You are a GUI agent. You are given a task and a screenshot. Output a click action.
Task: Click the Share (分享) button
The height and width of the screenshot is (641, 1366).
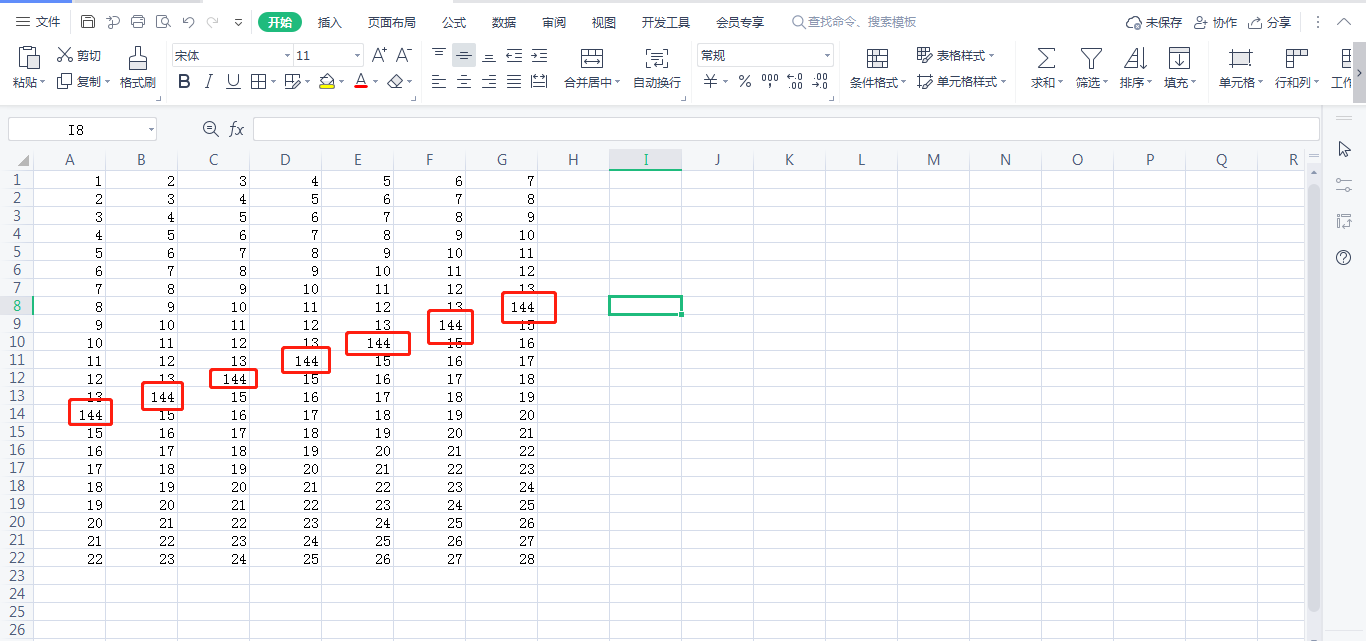(1269, 22)
